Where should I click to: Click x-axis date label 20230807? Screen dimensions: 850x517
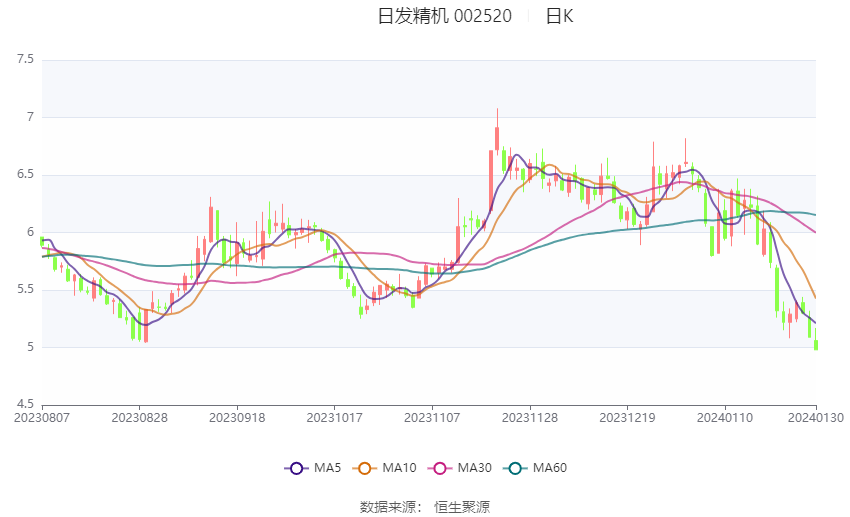pyautogui.click(x=42, y=418)
